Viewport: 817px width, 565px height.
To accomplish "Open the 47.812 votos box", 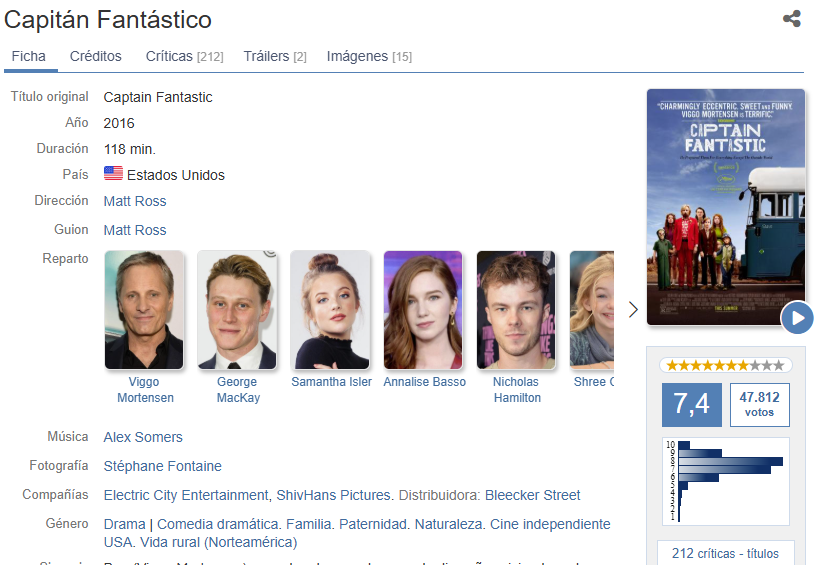I will coord(759,404).
